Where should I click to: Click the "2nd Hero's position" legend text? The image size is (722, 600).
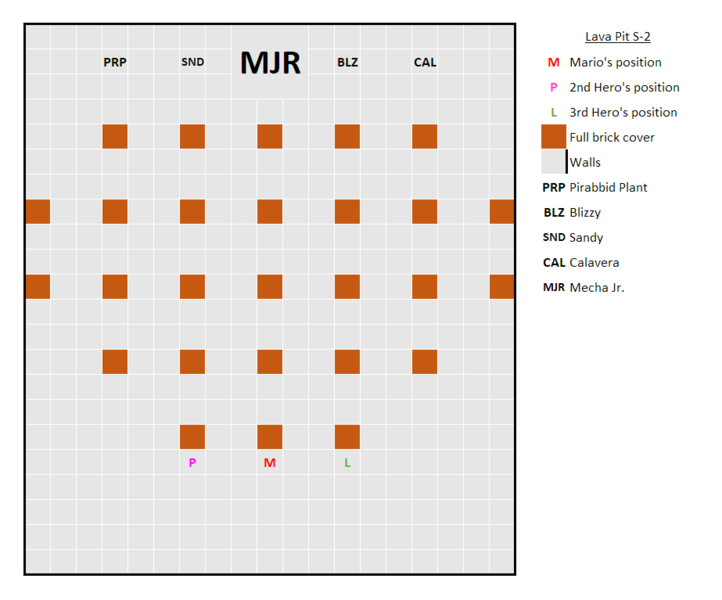(x=624, y=87)
